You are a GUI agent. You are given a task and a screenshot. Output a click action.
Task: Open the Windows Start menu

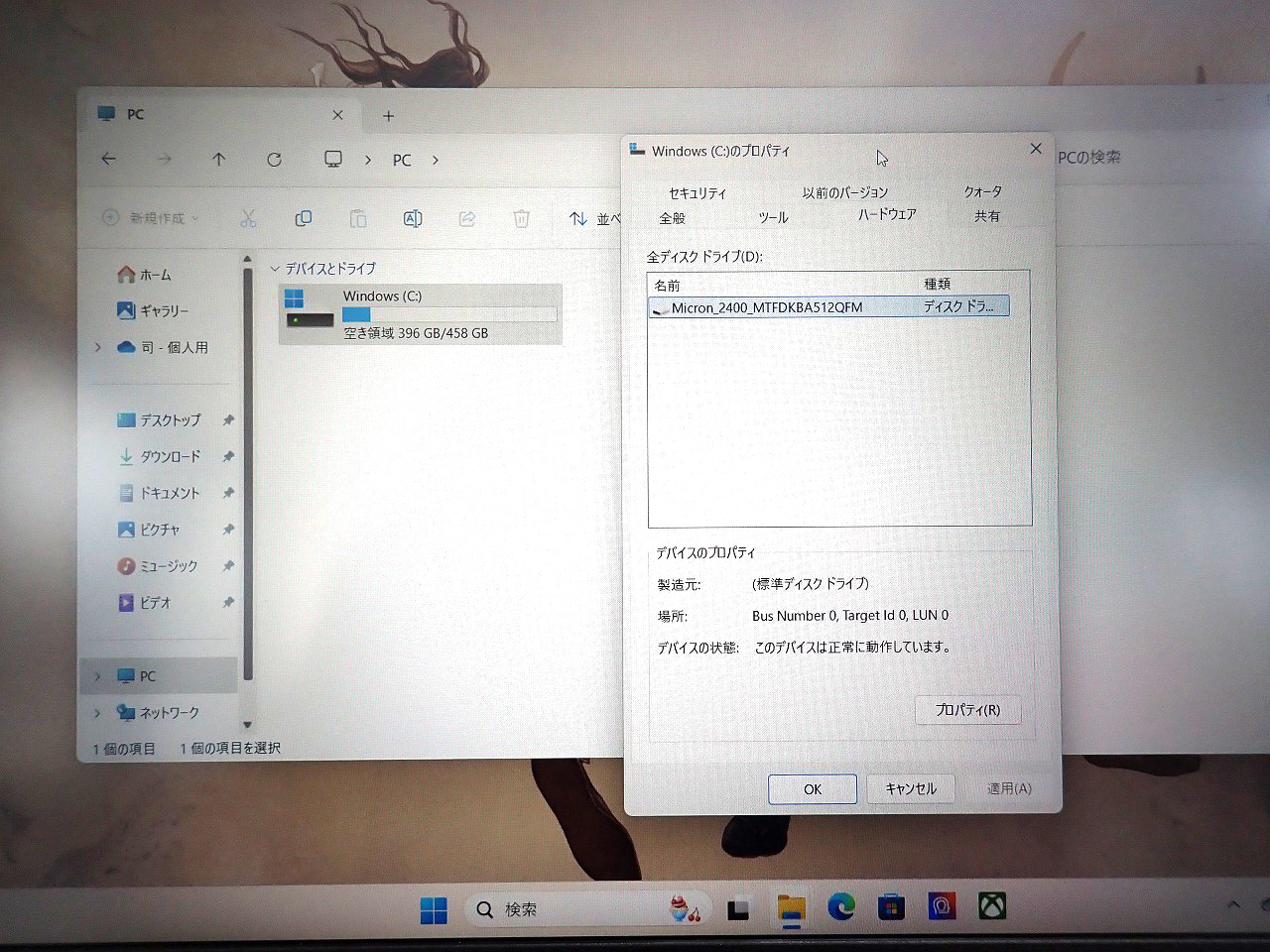(434, 909)
